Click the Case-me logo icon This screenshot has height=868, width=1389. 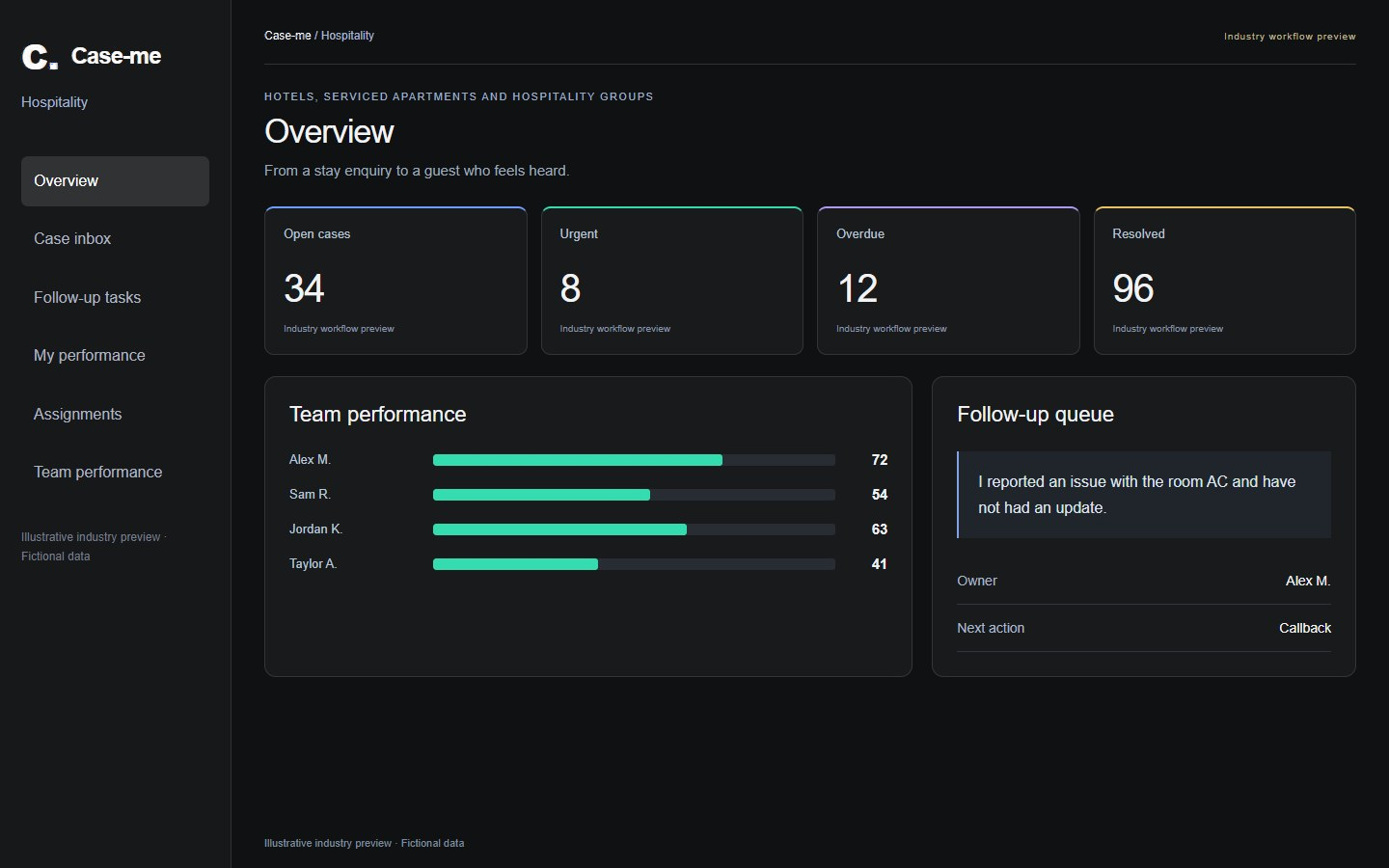[40, 57]
